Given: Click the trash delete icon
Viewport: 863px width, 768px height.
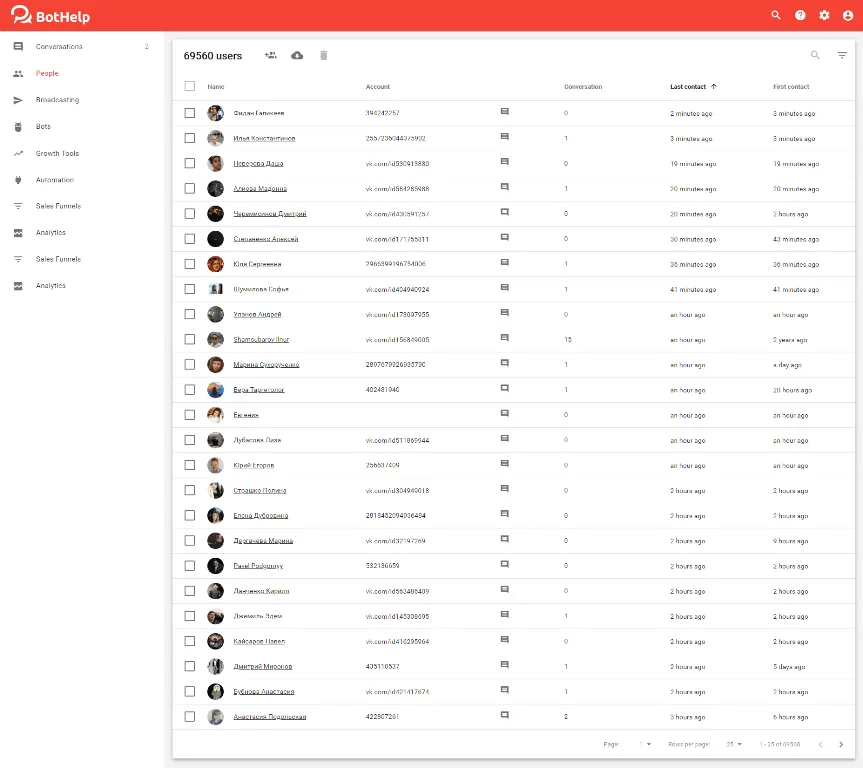Looking at the screenshot, I should click(324, 55).
